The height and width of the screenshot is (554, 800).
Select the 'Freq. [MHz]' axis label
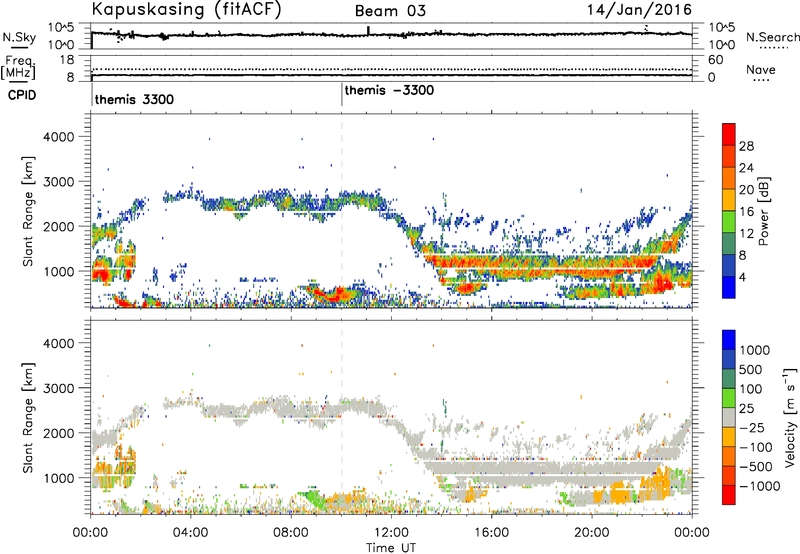click(x=18, y=67)
